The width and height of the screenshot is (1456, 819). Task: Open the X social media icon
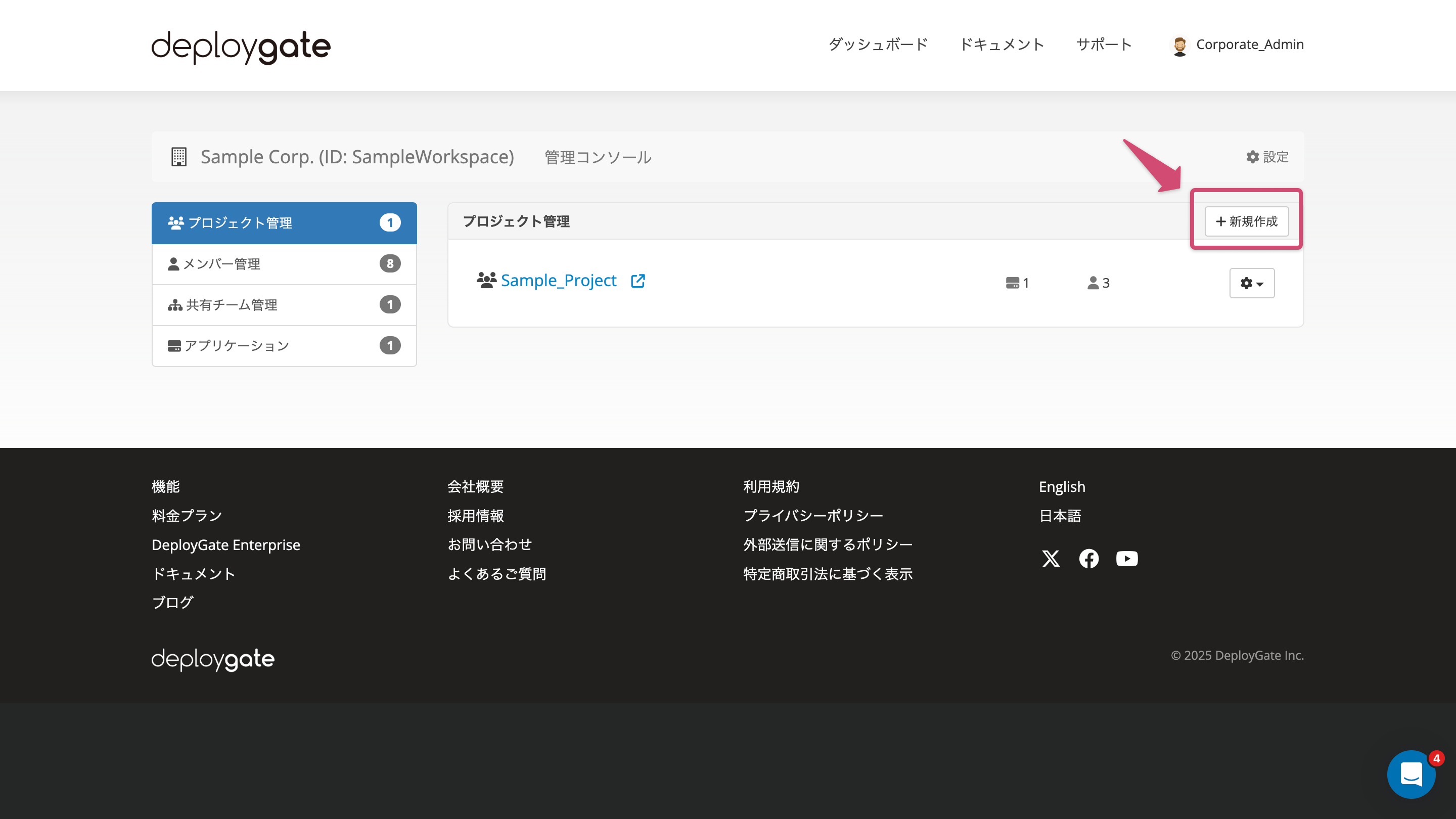pyautogui.click(x=1051, y=559)
